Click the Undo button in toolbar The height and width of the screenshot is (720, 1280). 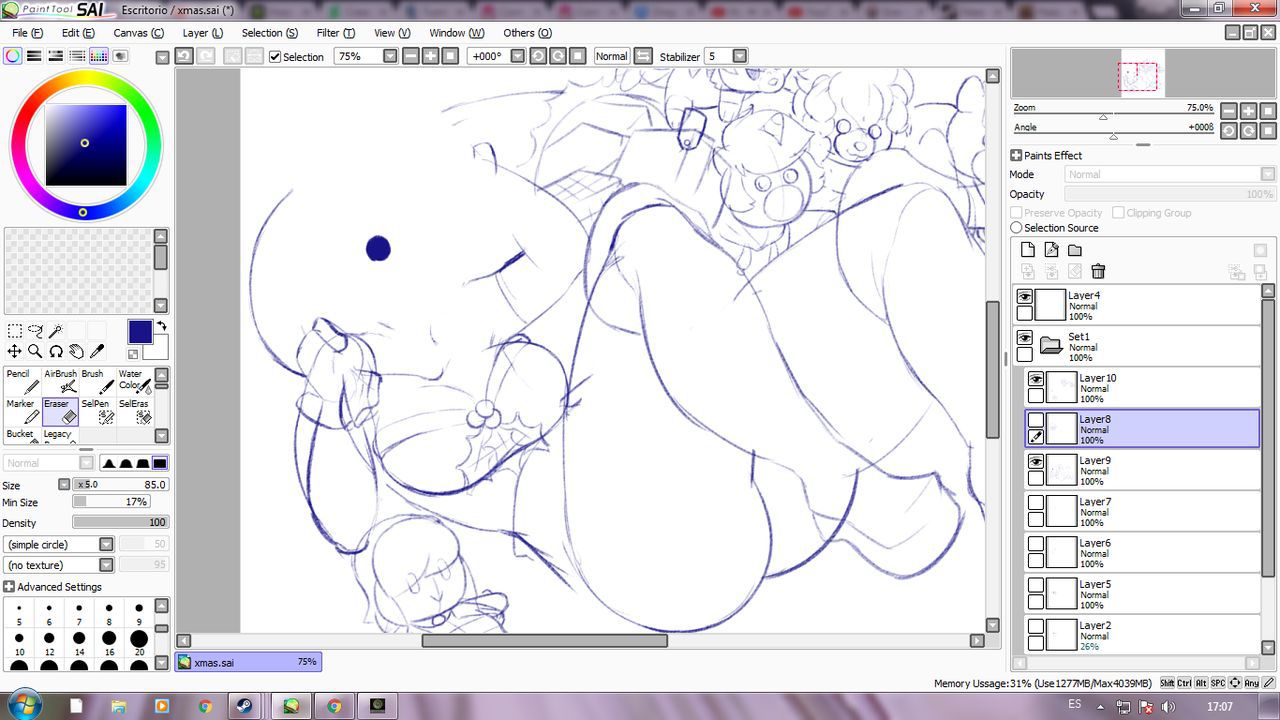(x=184, y=56)
